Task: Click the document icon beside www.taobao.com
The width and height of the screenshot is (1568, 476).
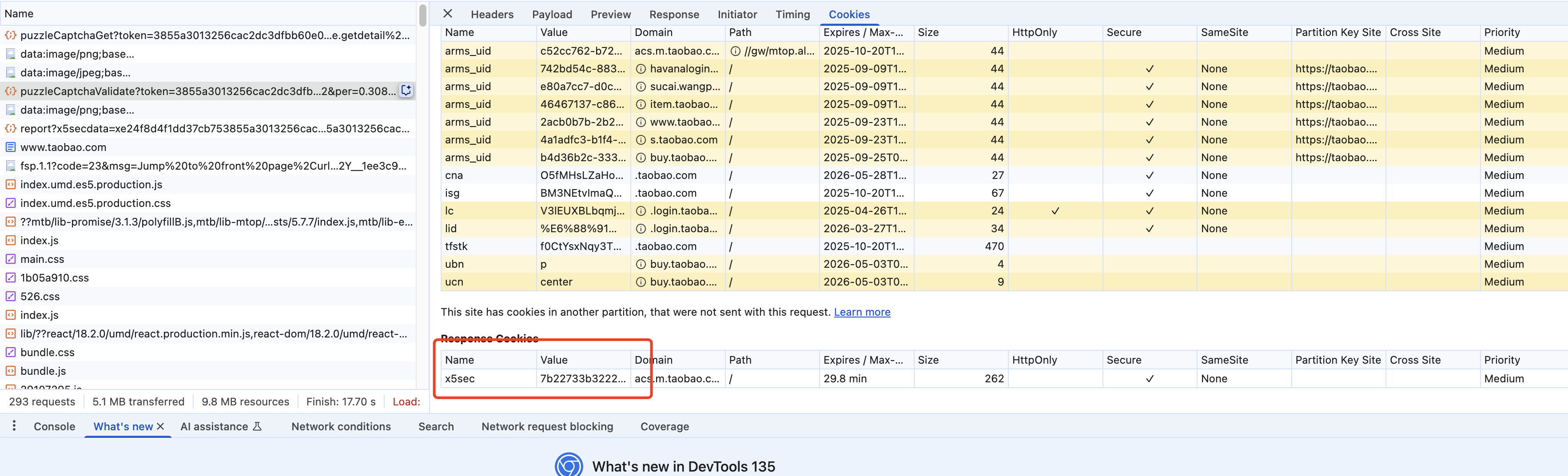Action: tap(10, 147)
